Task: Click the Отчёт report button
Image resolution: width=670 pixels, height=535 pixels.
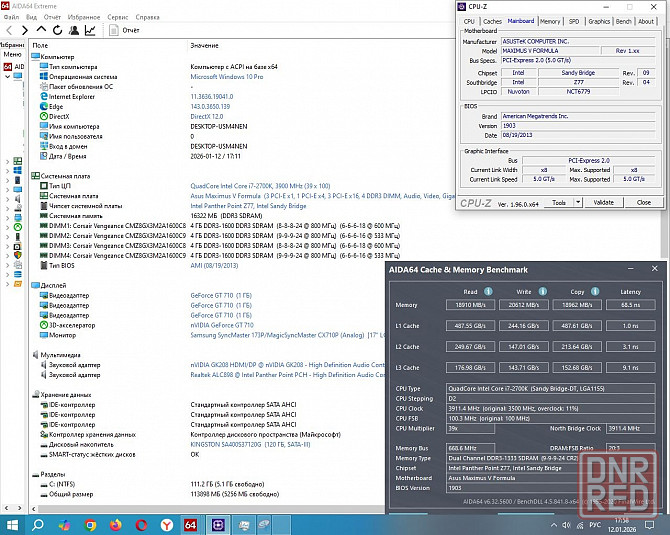Action: [x=124, y=31]
